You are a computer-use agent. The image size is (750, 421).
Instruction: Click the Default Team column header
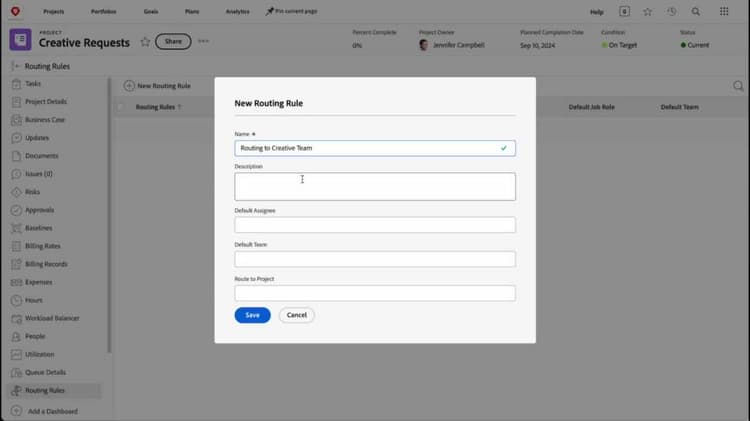pos(679,107)
